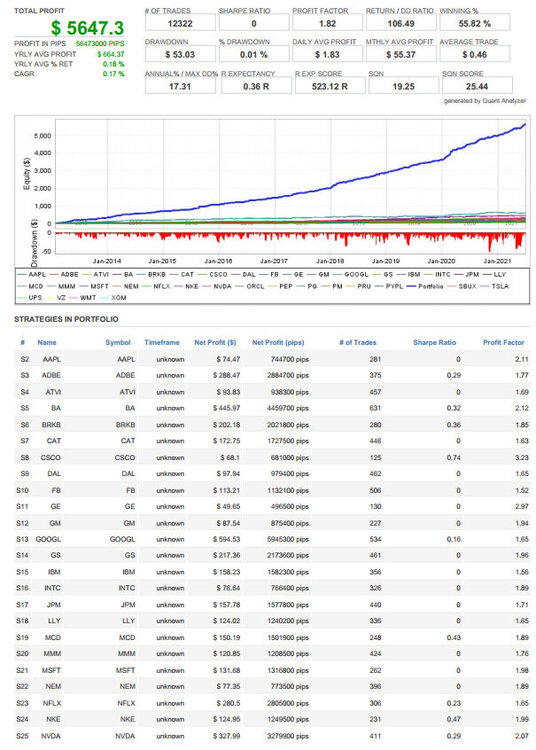
Task: Select the number of trades value 12322
Action: coord(180,23)
